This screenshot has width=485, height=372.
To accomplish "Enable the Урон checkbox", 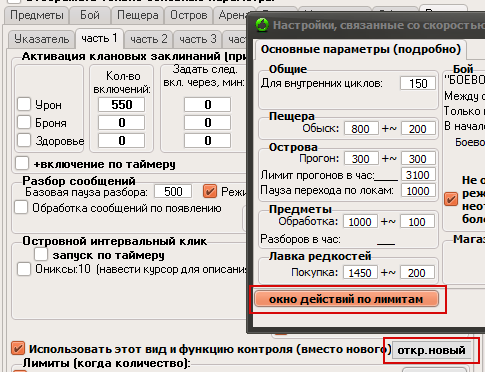I will pos(24,104).
